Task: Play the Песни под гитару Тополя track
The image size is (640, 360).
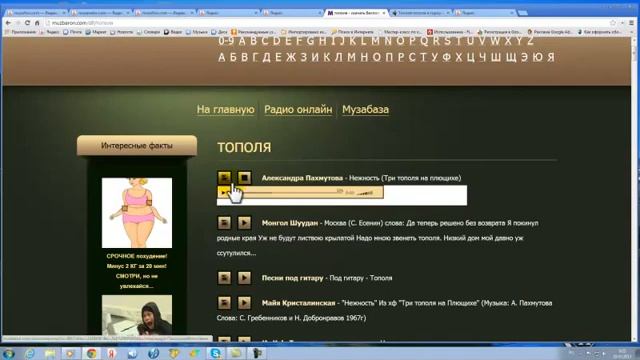Action: coord(244,278)
